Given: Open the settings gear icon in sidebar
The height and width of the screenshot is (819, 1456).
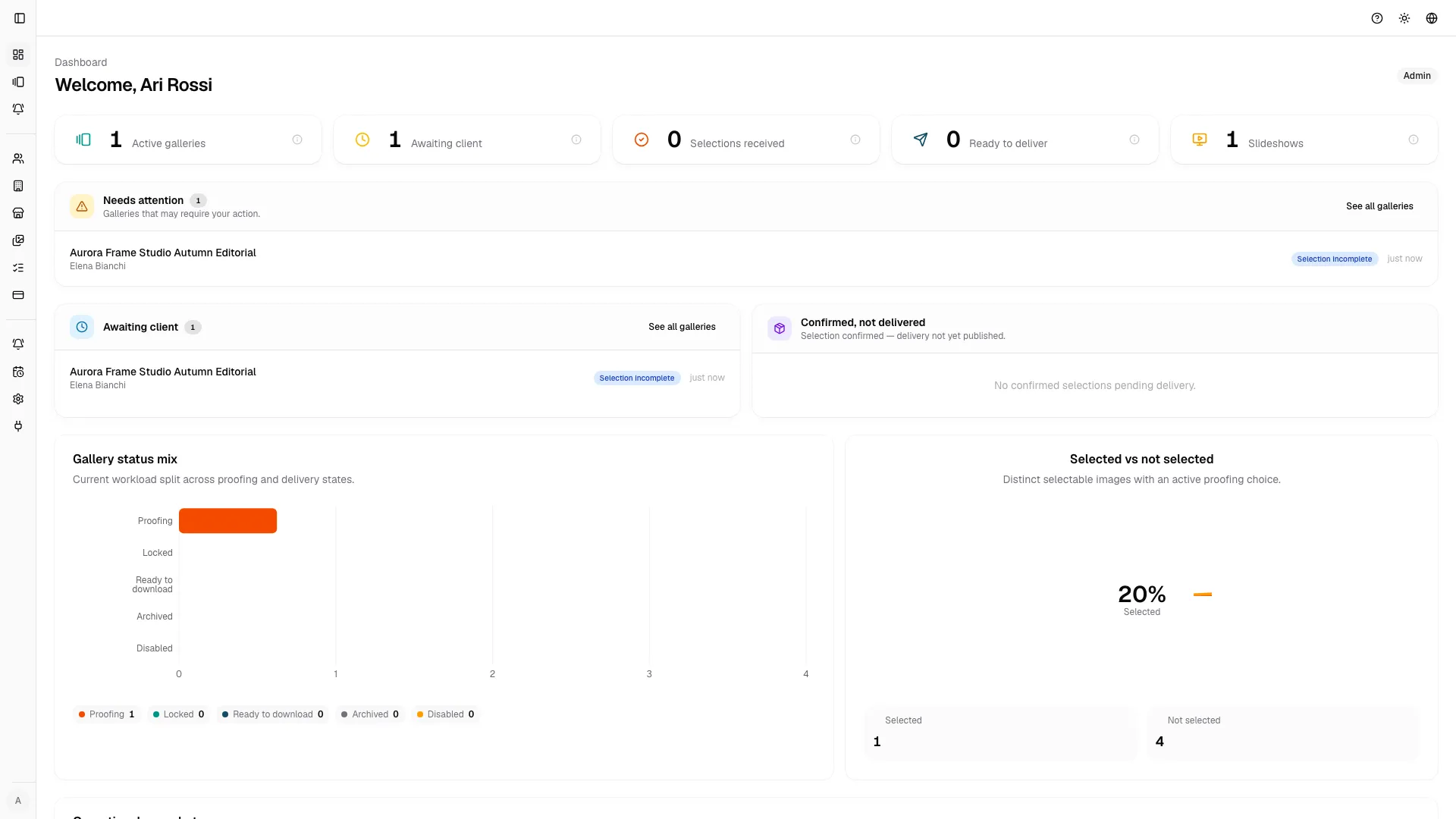Looking at the screenshot, I should [x=18, y=399].
